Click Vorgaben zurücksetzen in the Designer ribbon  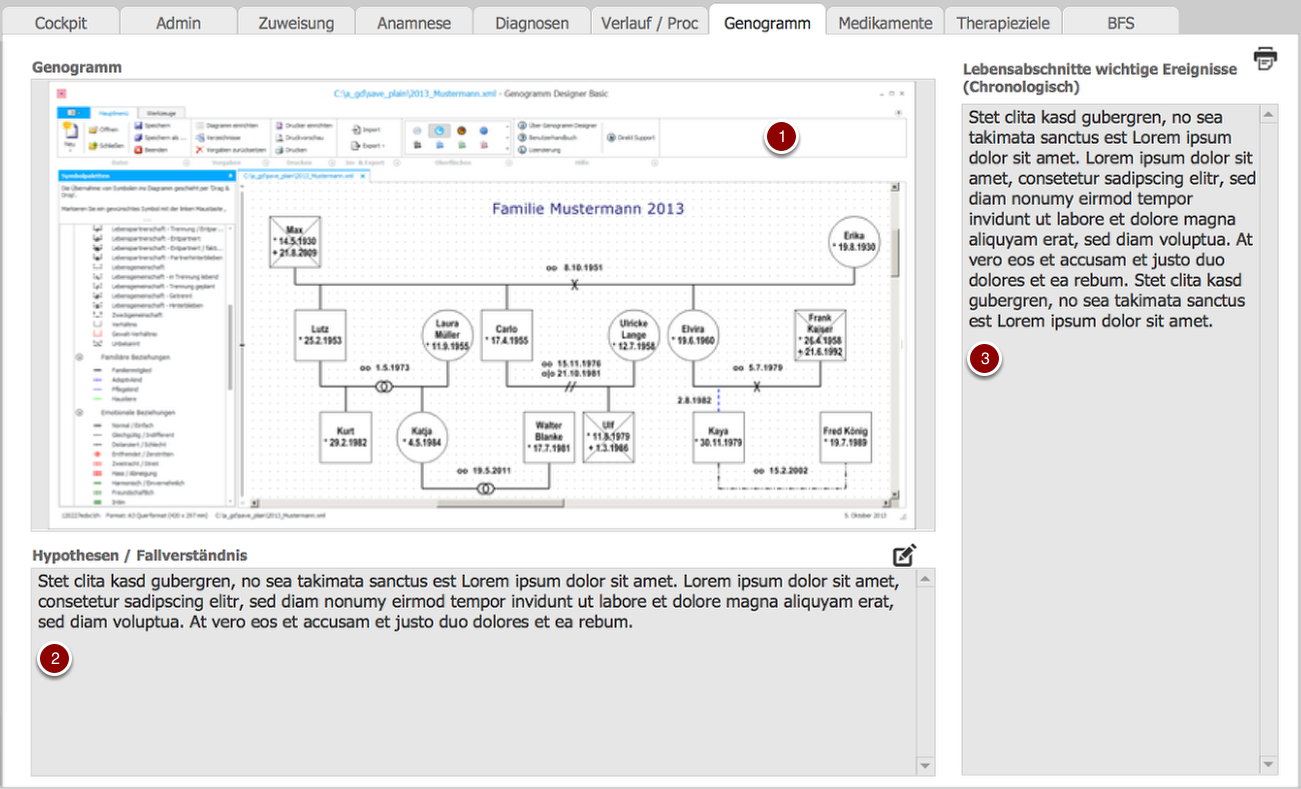tap(231, 150)
